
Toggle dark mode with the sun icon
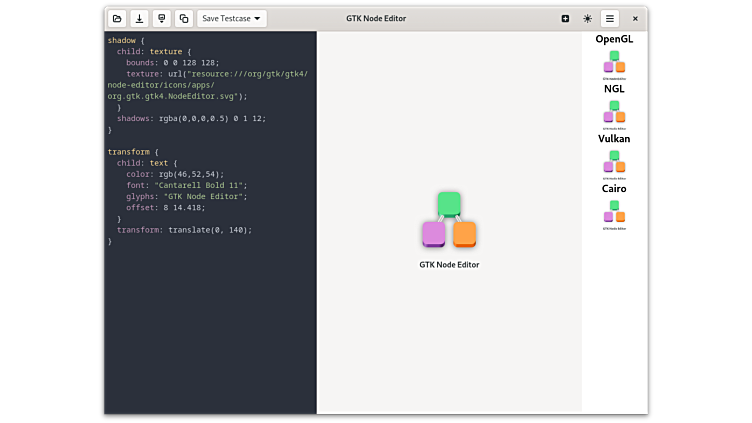(x=588, y=18)
